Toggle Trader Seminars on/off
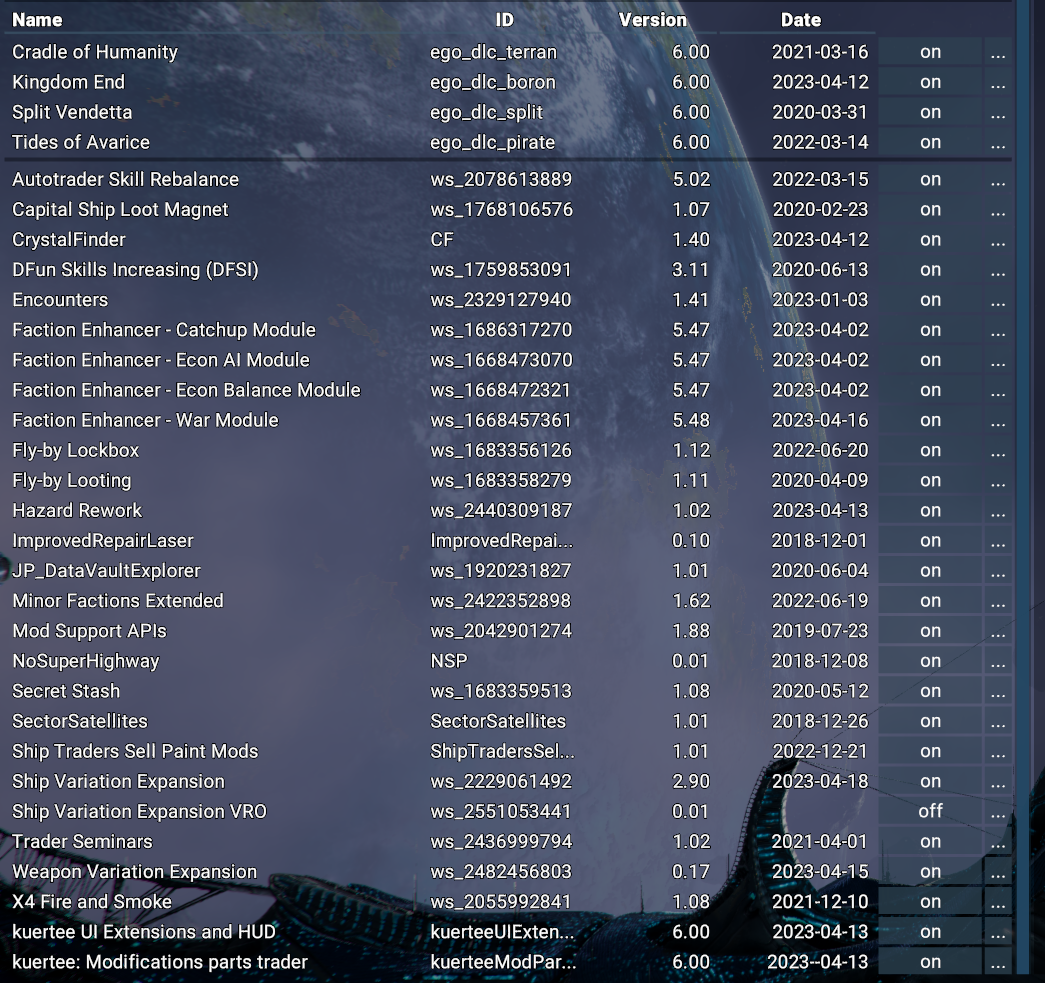Image resolution: width=1045 pixels, height=983 pixels. [x=930, y=841]
